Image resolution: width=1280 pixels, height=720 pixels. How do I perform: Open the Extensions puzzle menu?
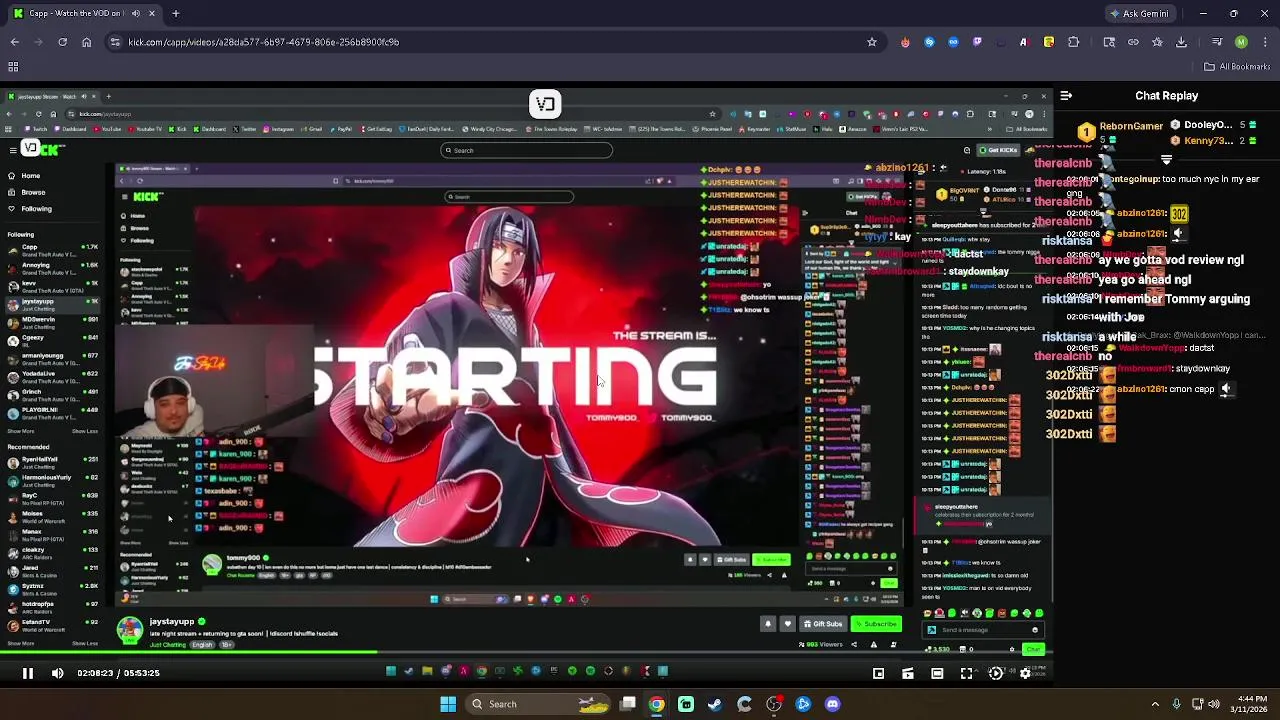tap(1073, 42)
